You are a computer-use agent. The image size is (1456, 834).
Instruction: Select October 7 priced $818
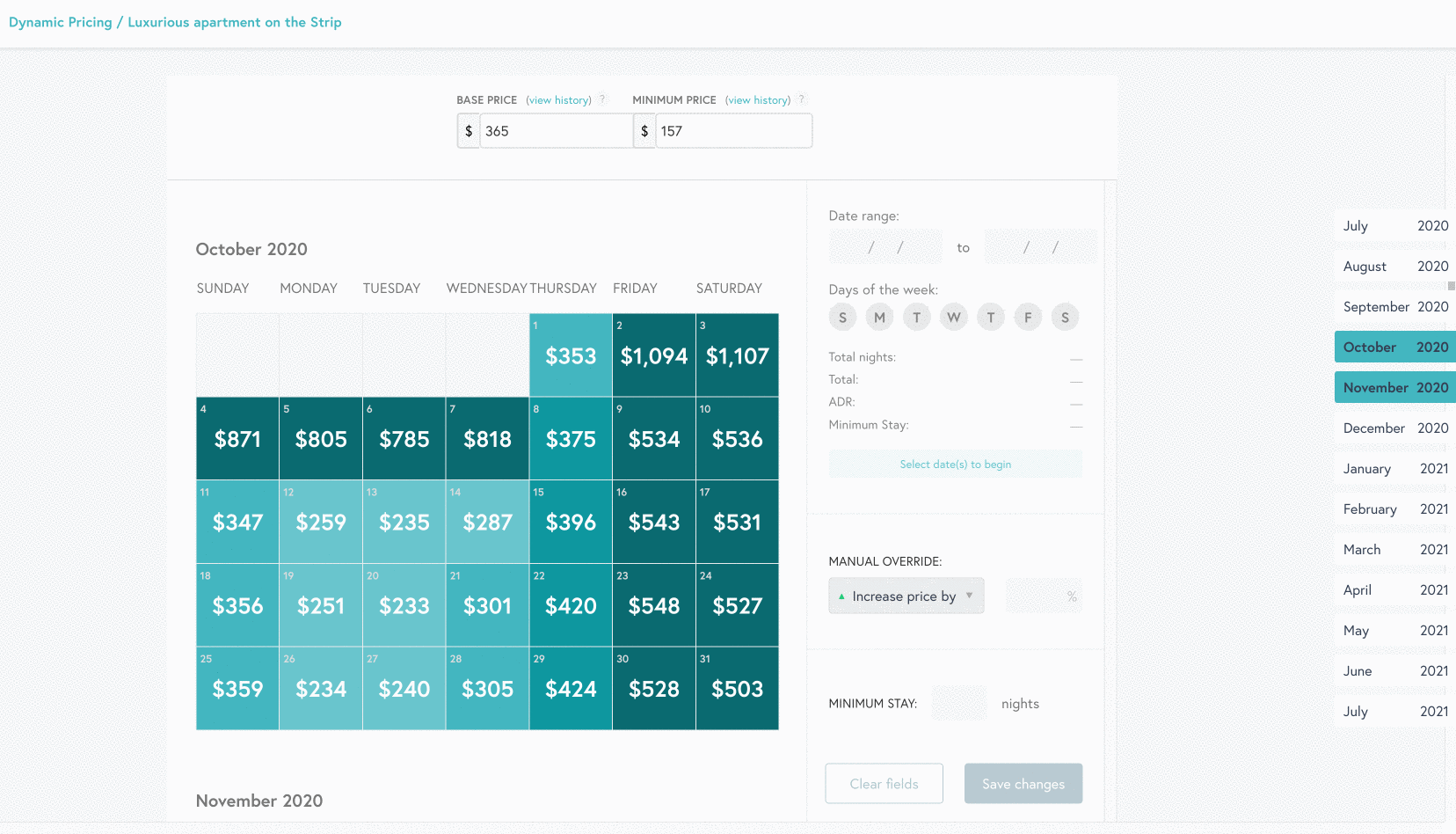pos(488,438)
